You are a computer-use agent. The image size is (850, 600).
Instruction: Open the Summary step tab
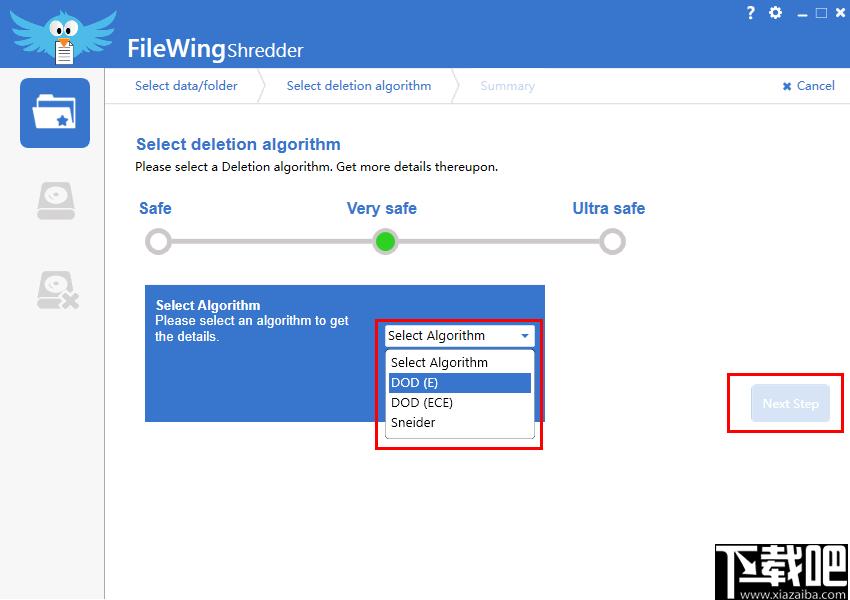pos(507,86)
